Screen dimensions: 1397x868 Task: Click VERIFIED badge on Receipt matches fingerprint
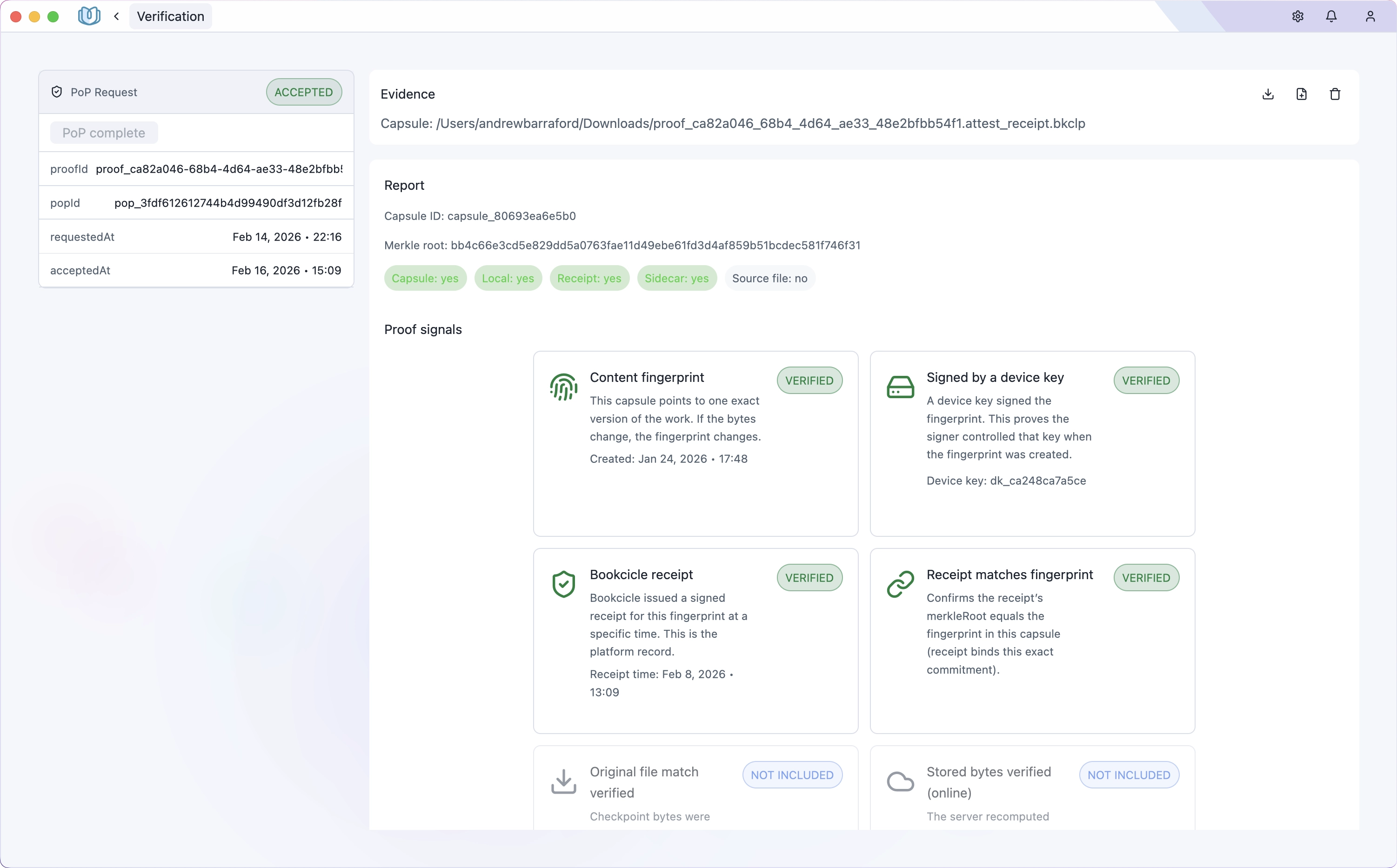point(1146,578)
